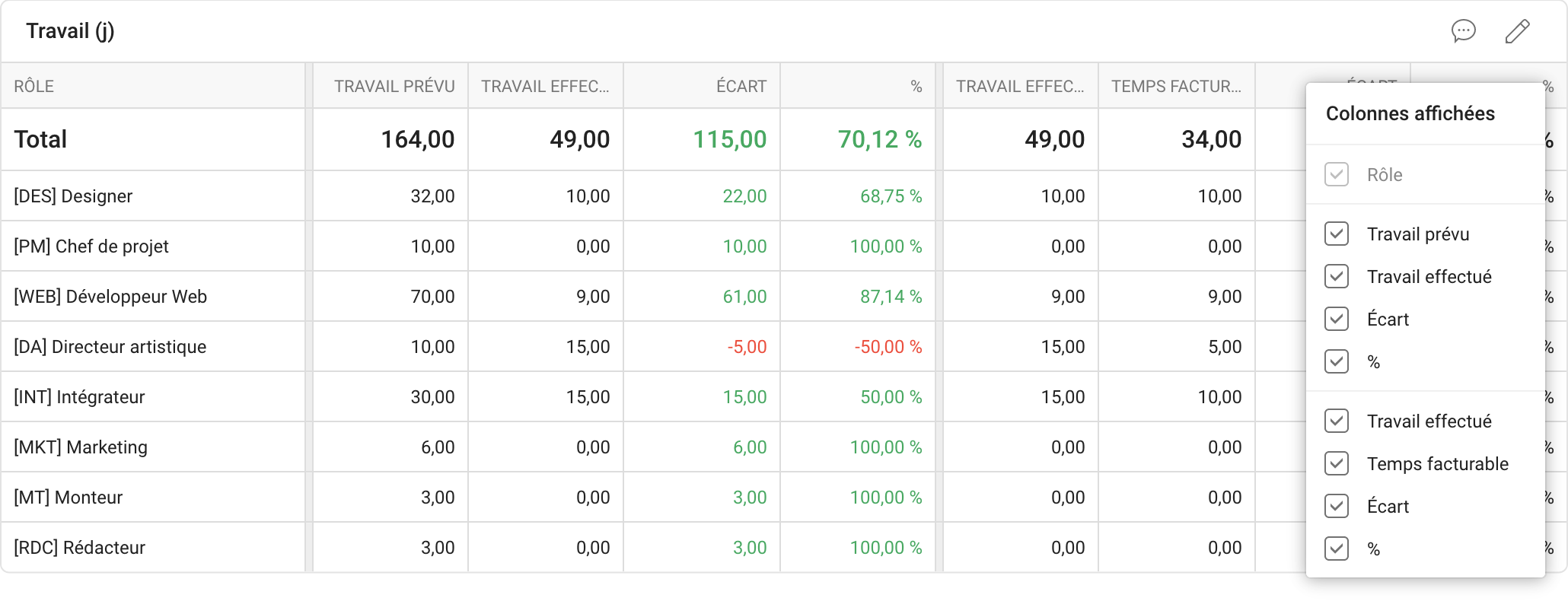Image resolution: width=1568 pixels, height=601 pixels.
Task: Click the billable total 34,00
Action: click(x=1212, y=139)
